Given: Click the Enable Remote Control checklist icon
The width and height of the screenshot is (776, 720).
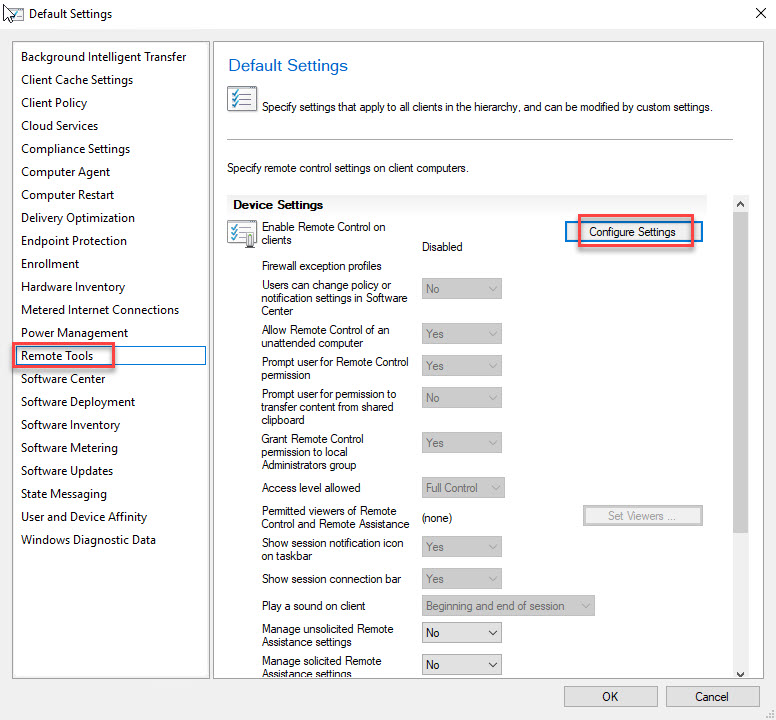Looking at the screenshot, I should (242, 234).
